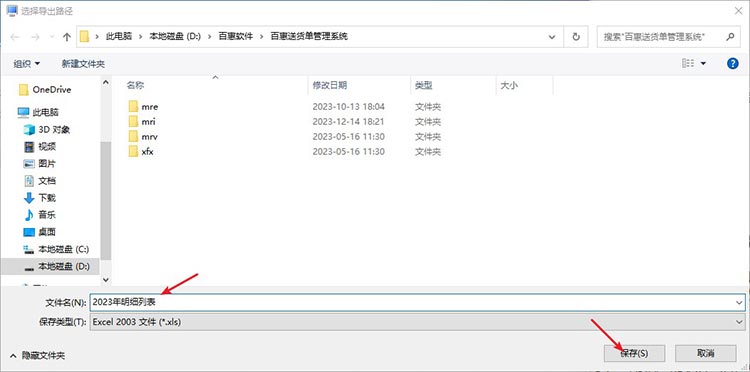
Task: Click the search magnifier icon
Action: point(730,36)
